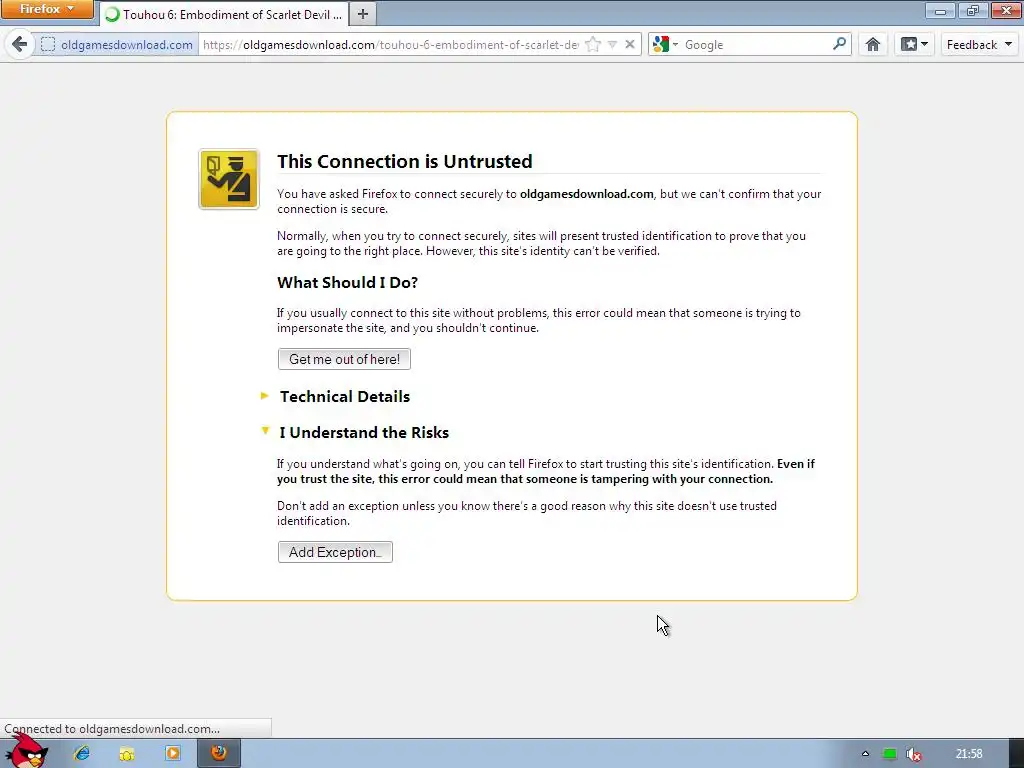This screenshot has width=1024, height=768.
Task: Open the media player taskbar icon
Action: pos(173,754)
